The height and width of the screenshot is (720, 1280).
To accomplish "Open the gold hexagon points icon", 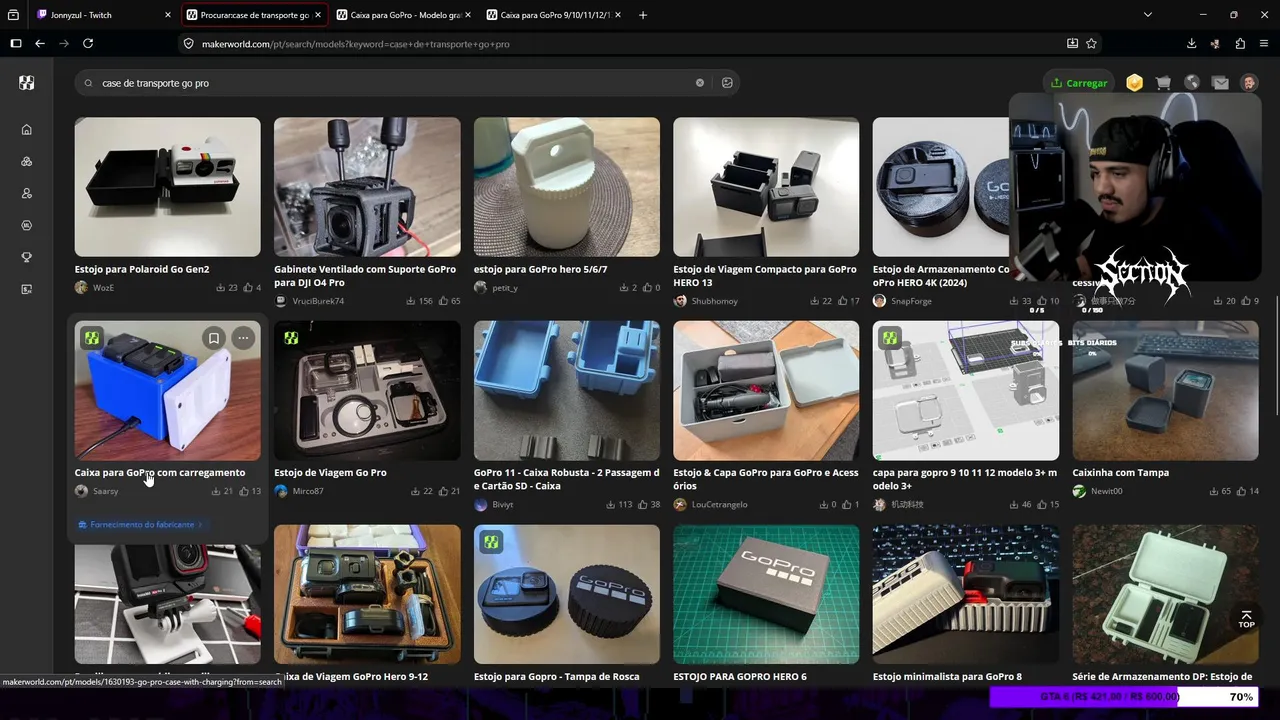I will click(x=1134, y=83).
